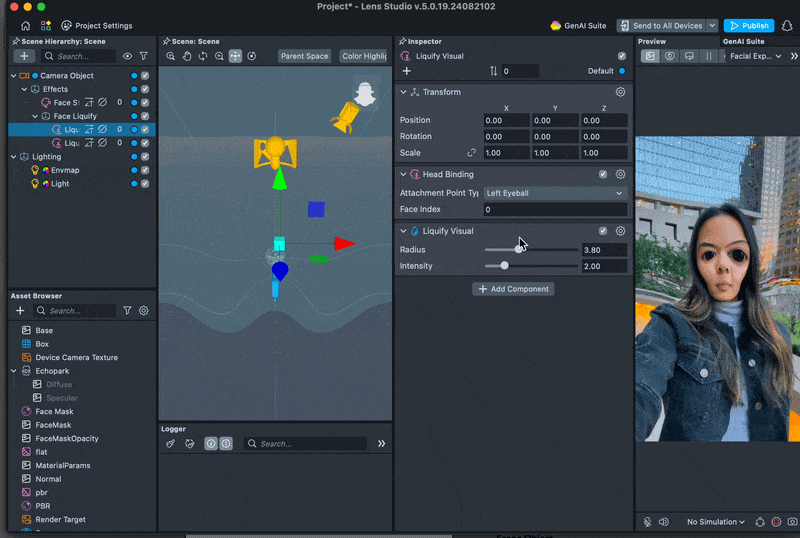This screenshot has height=538, width=800.
Task: Click the clear logs icon in Logger
Action: click(171, 443)
